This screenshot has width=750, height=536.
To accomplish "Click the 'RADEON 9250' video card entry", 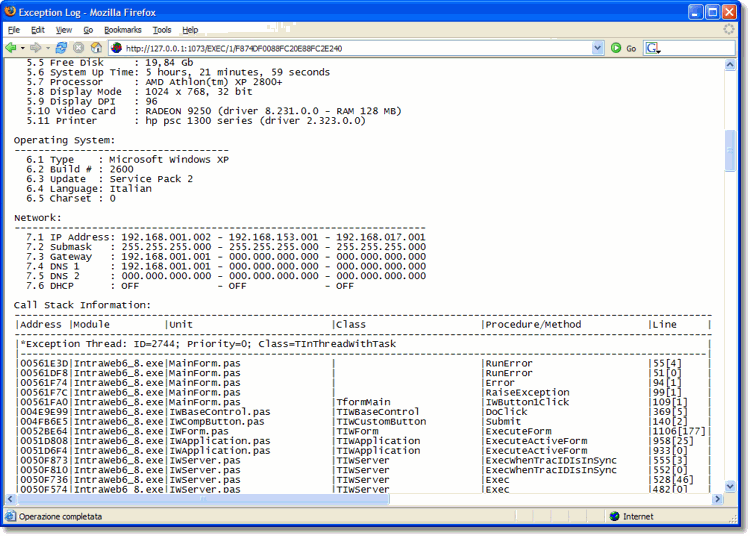I will point(178,111).
